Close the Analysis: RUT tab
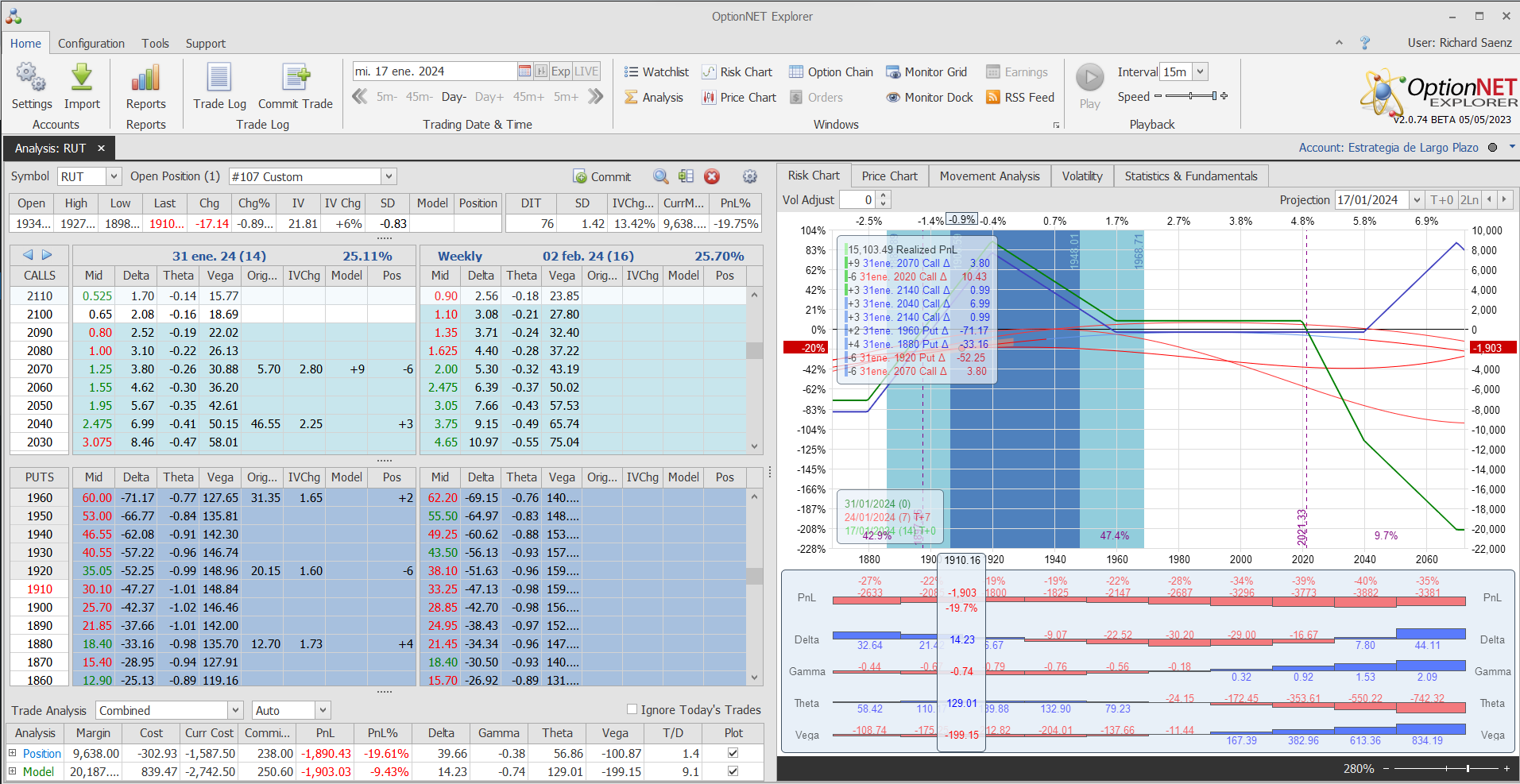1520x784 pixels. coord(101,149)
